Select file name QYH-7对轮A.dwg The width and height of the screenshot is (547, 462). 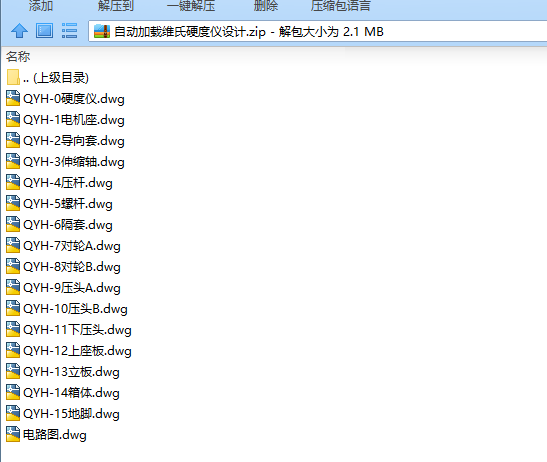point(72,246)
